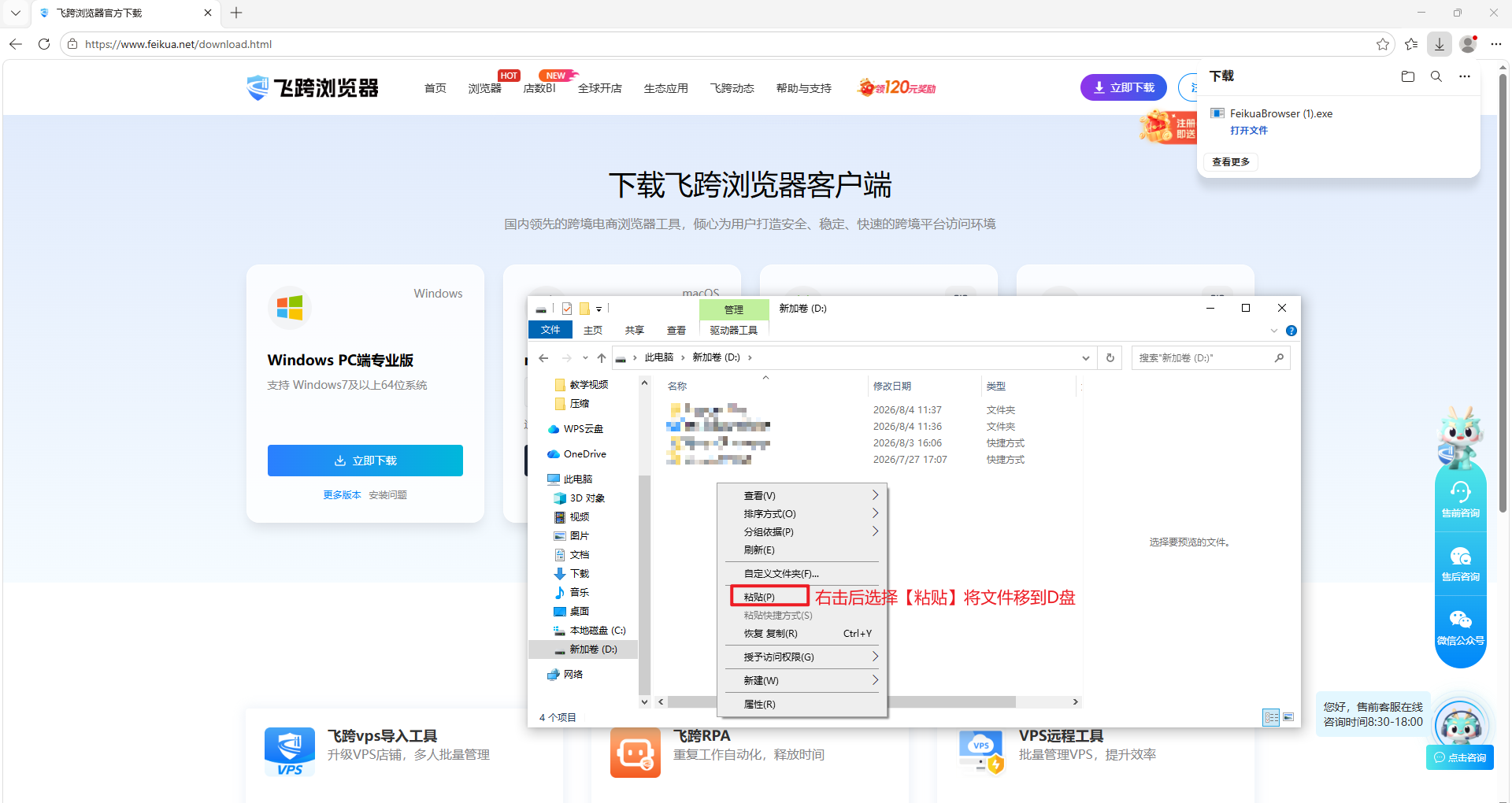This screenshot has width=1512, height=803.
Task: Bookmark this page with the star icon
Action: tap(1383, 44)
